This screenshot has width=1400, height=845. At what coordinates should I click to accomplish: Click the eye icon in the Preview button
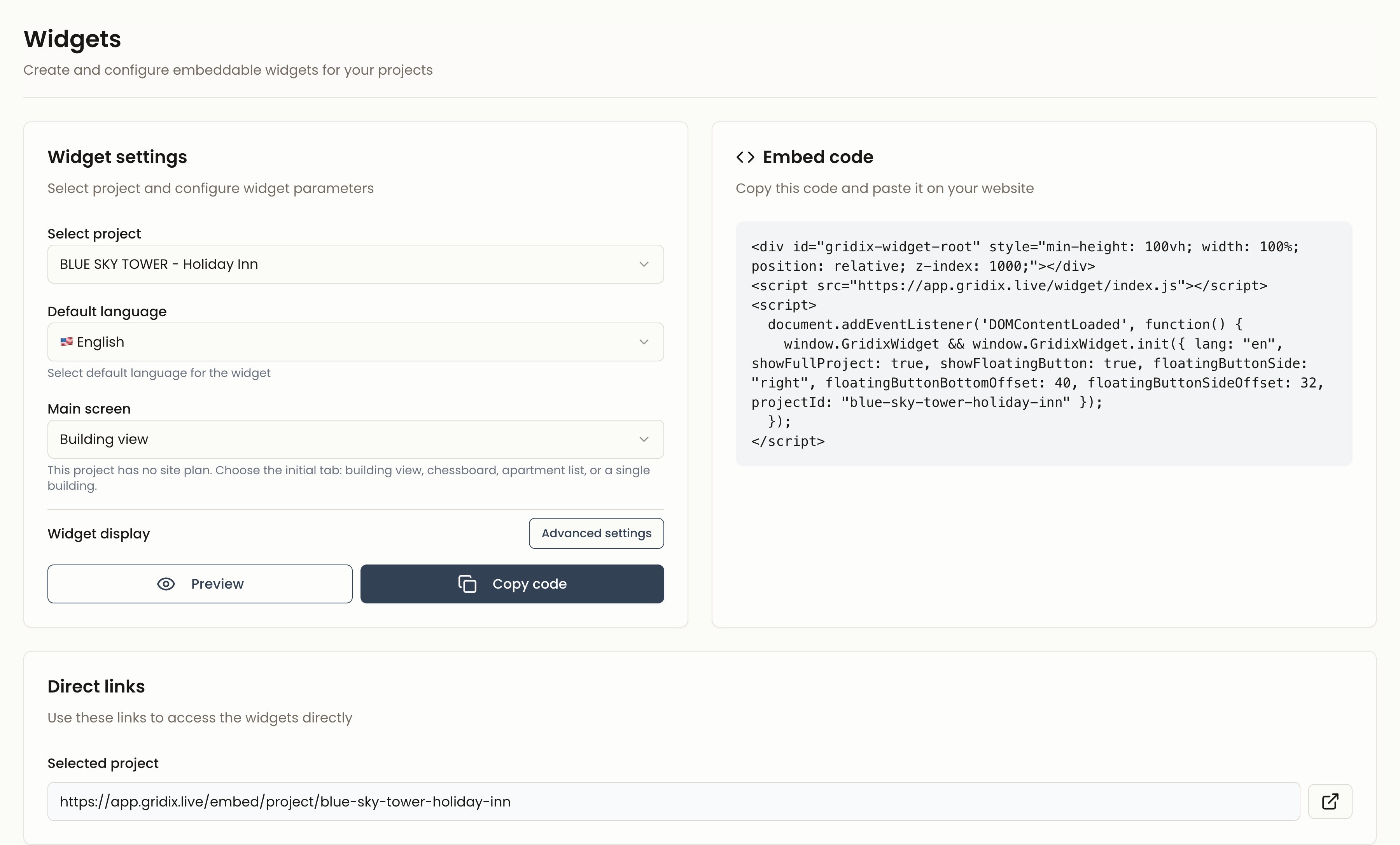pos(166,584)
